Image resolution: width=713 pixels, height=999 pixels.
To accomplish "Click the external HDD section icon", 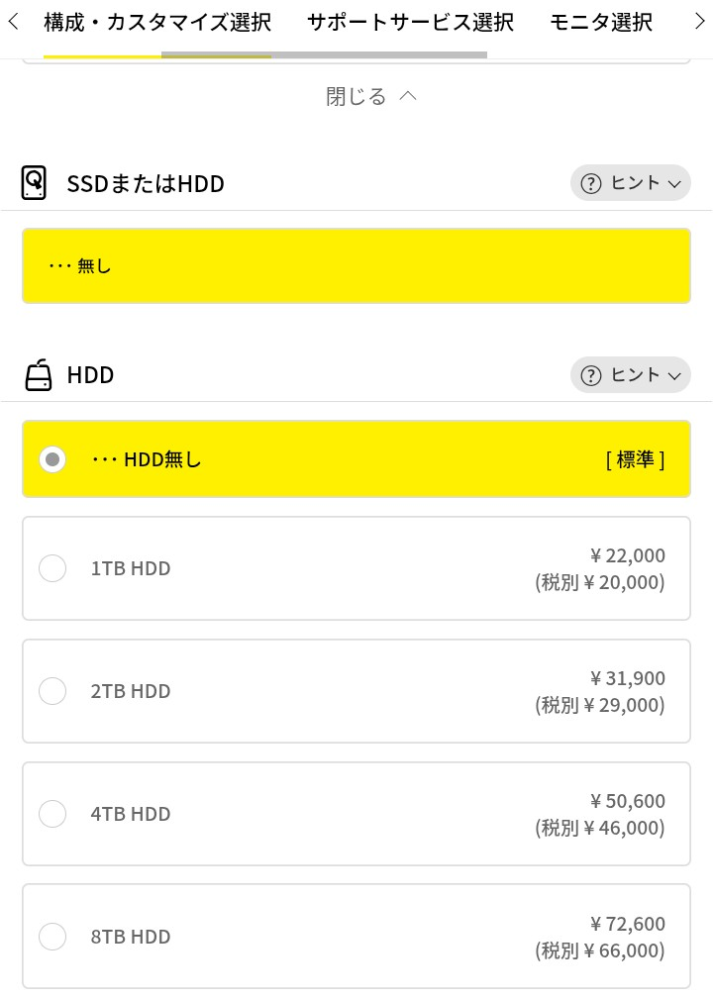I will coord(38,374).
